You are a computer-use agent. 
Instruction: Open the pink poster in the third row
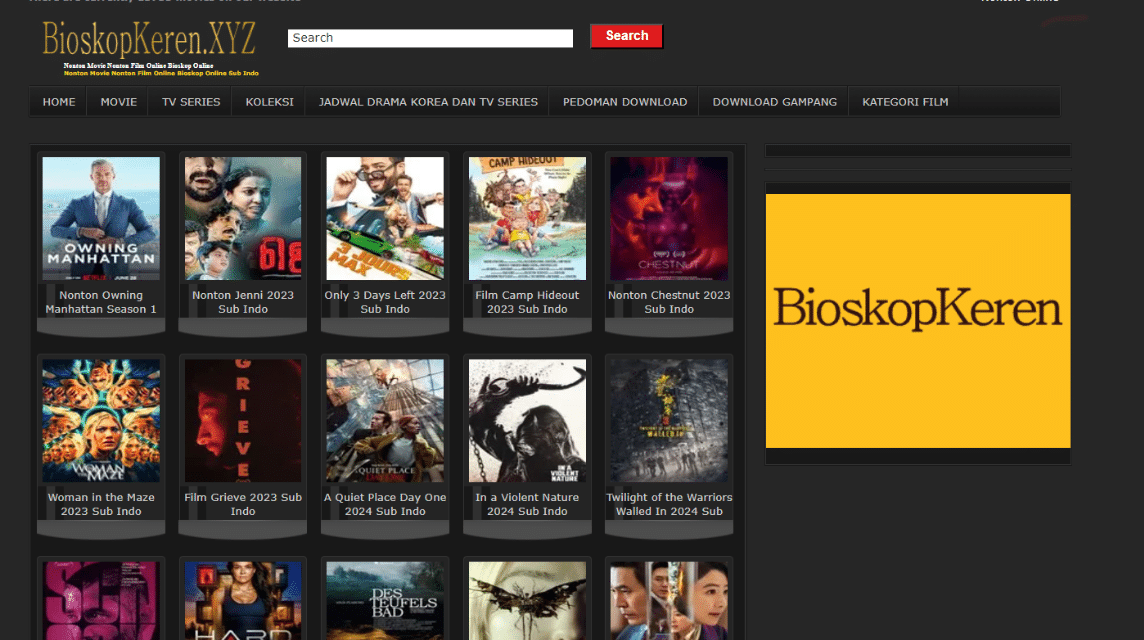(x=101, y=601)
